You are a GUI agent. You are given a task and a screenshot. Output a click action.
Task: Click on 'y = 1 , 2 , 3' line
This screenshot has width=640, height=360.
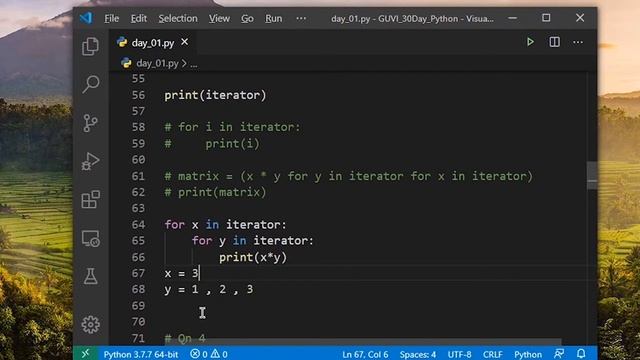point(209,289)
